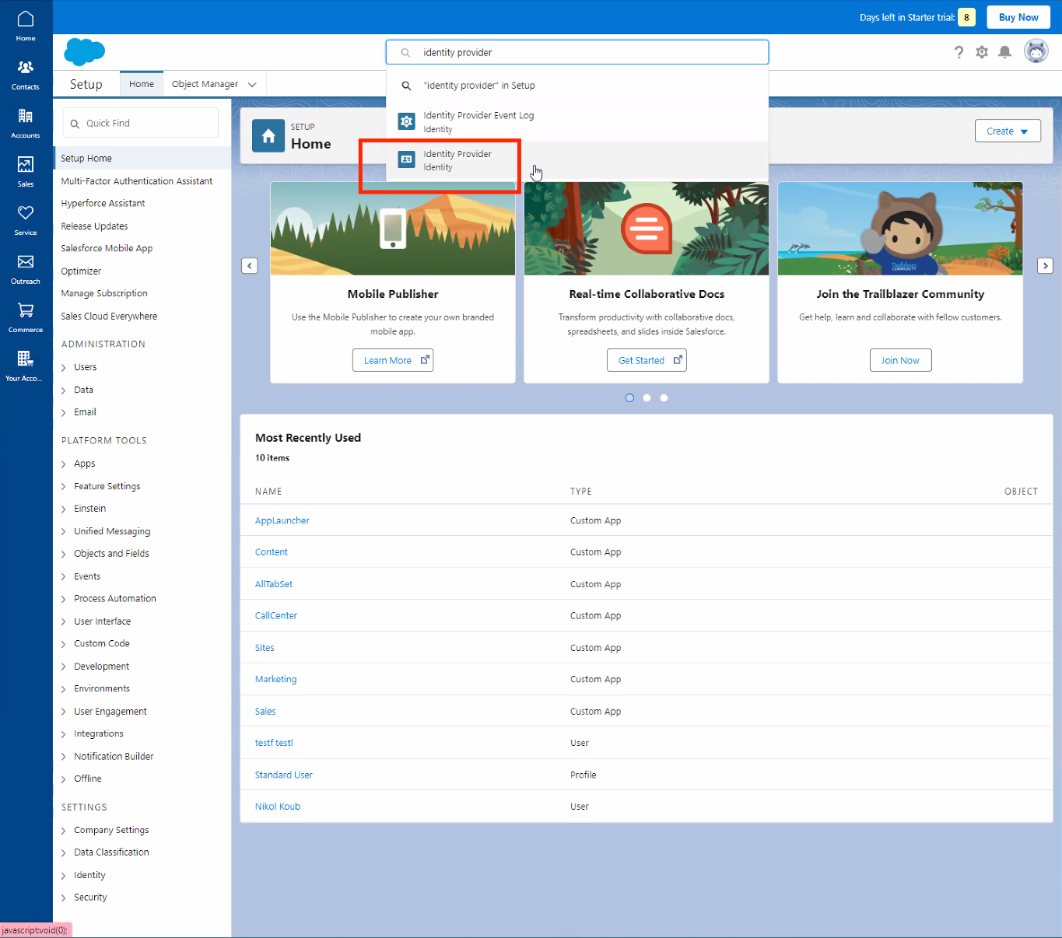Viewport: 1062px width, 938px height.
Task: Click the Identity Provider Event Log gear icon
Action: [x=406, y=121]
